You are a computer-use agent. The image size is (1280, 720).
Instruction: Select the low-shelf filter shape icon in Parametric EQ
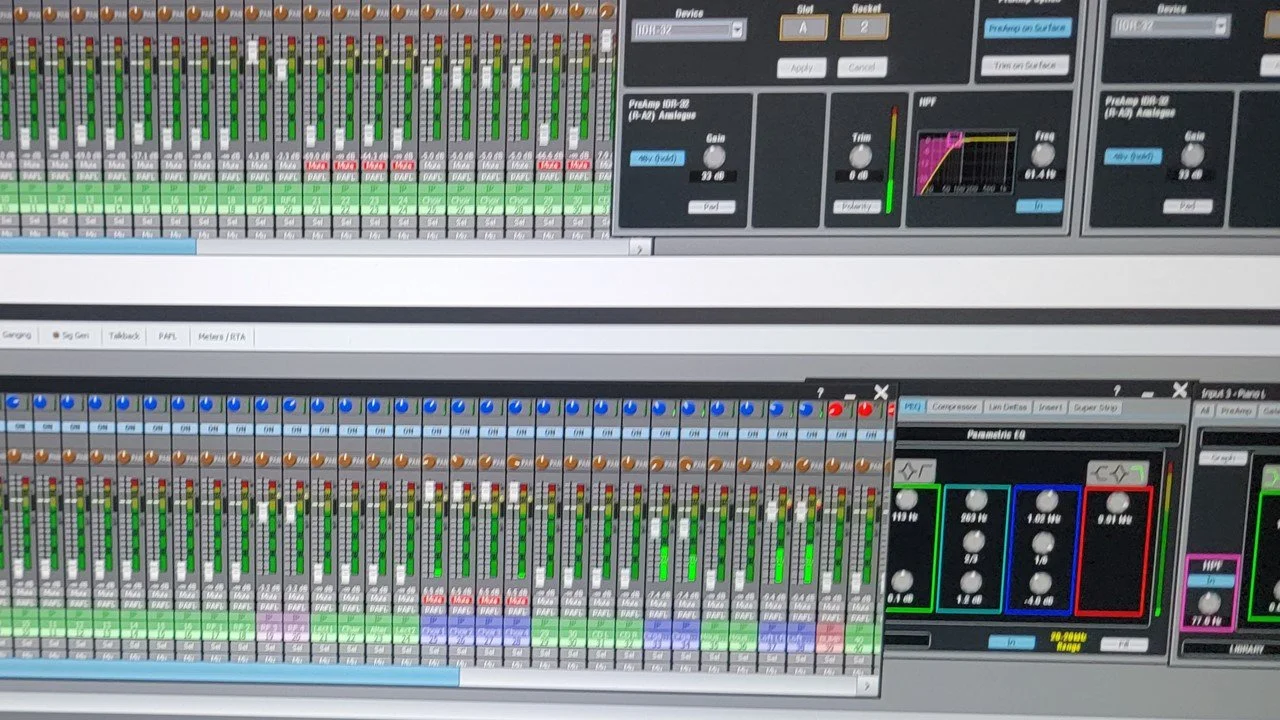pyautogui.click(x=914, y=470)
